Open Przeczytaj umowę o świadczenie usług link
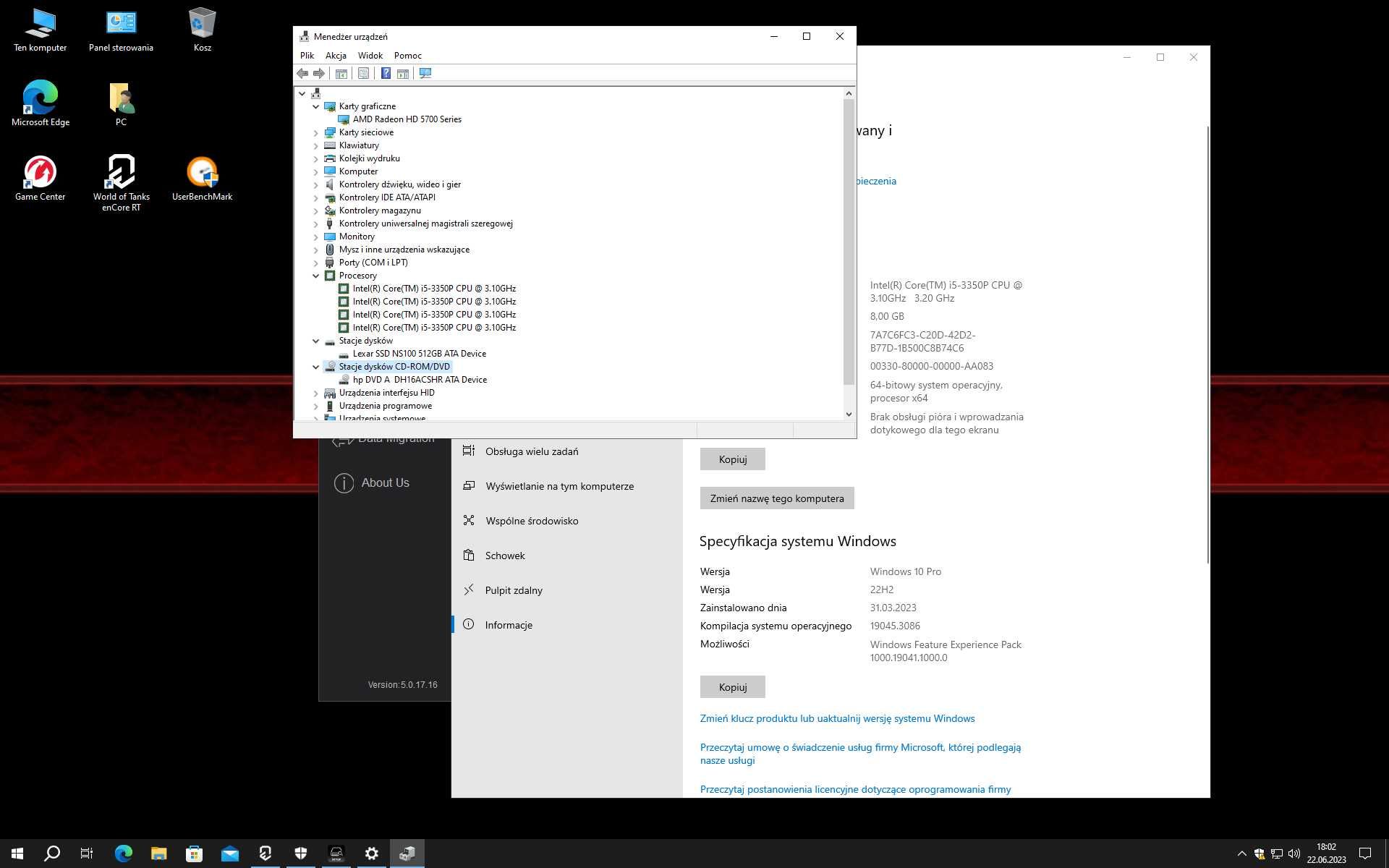This screenshot has width=1389, height=868. 860,754
